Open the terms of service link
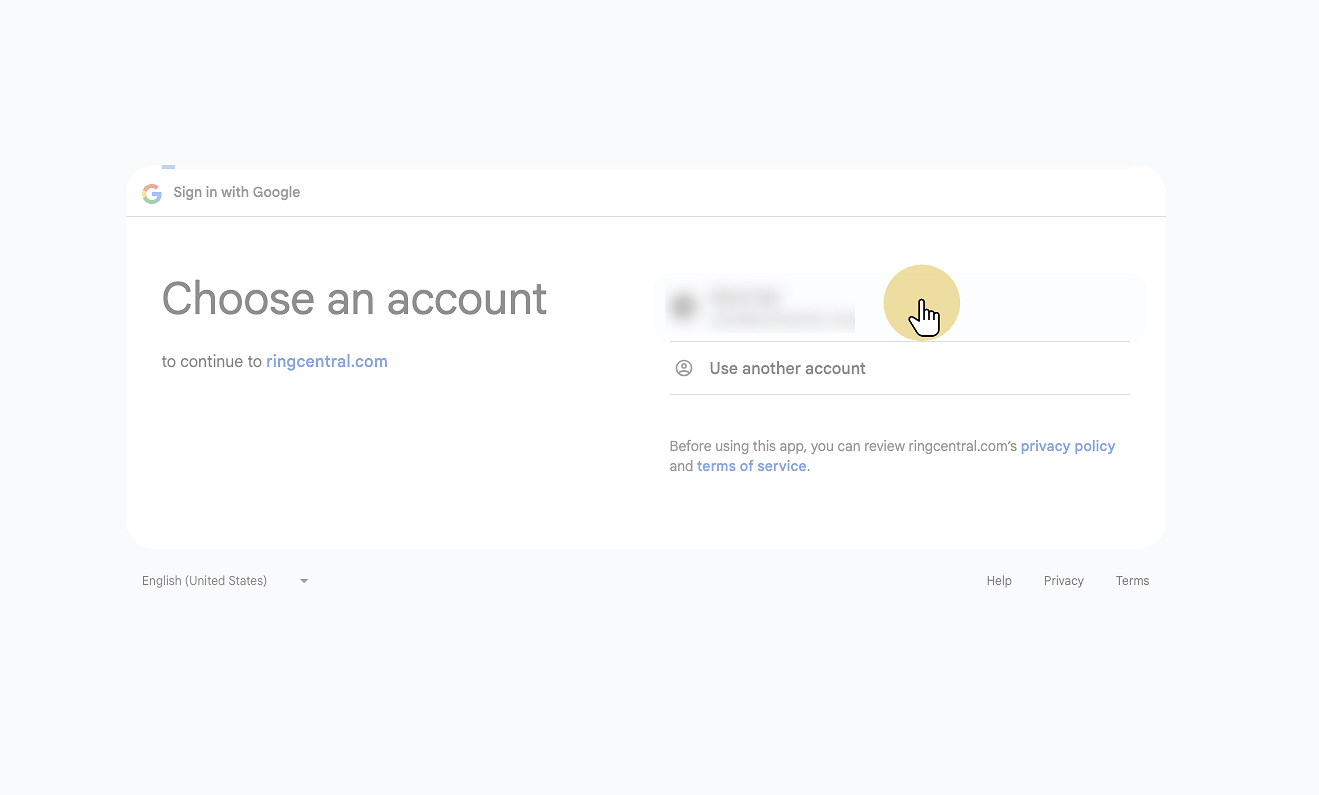 pyautogui.click(x=751, y=466)
